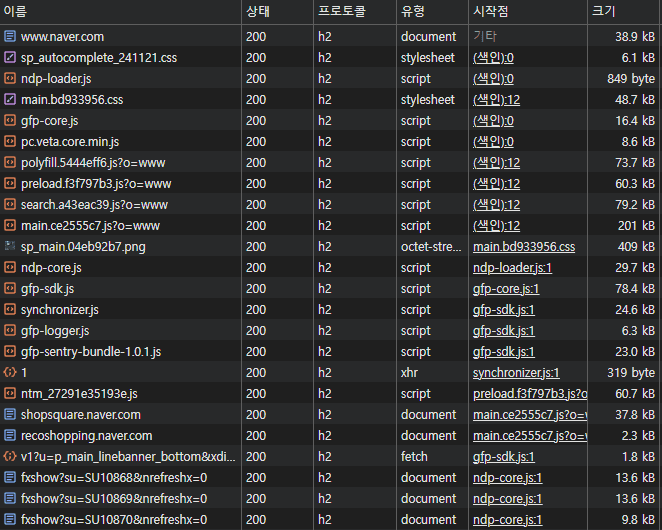Click the script icon of preload.f3f797b3.js row

click(10, 183)
